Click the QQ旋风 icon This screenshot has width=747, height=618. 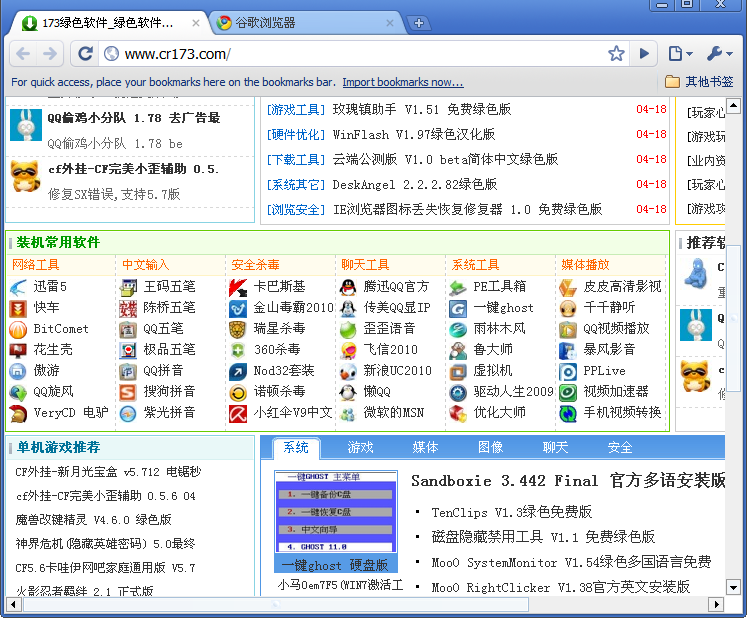tap(18, 393)
